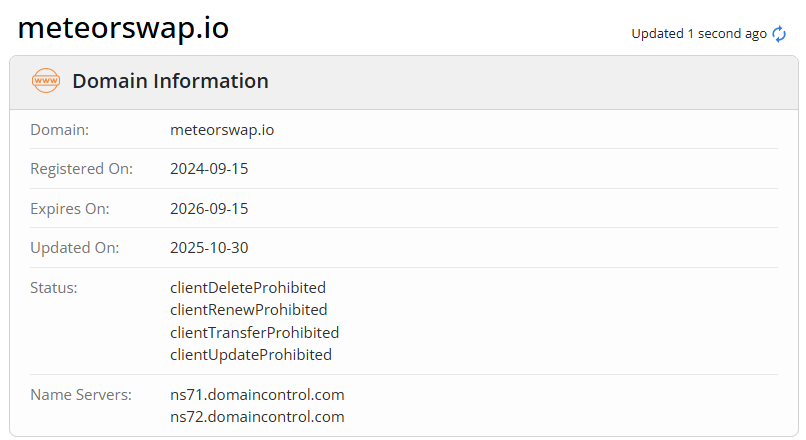Click the 'Name Servers:' label

tap(81, 395)
